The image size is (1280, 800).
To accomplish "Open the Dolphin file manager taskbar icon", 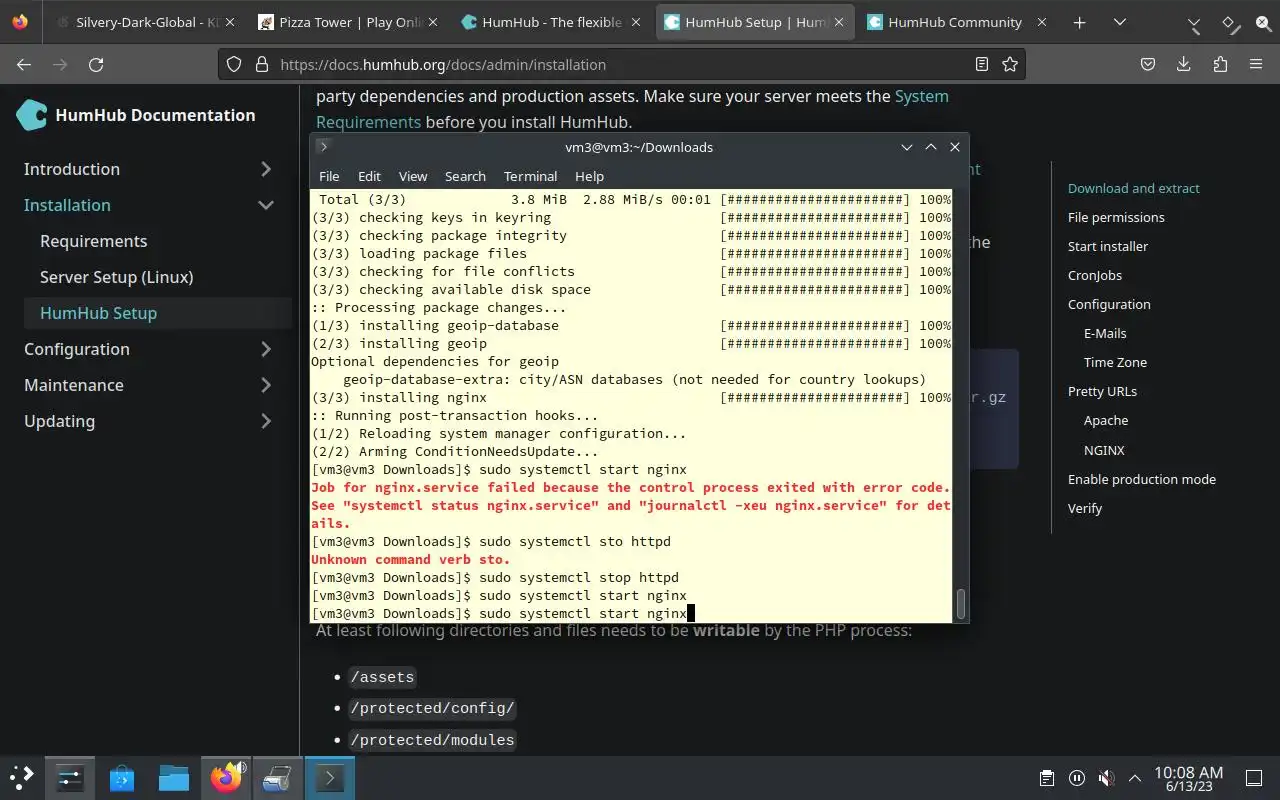I will (x=174, y=777).
